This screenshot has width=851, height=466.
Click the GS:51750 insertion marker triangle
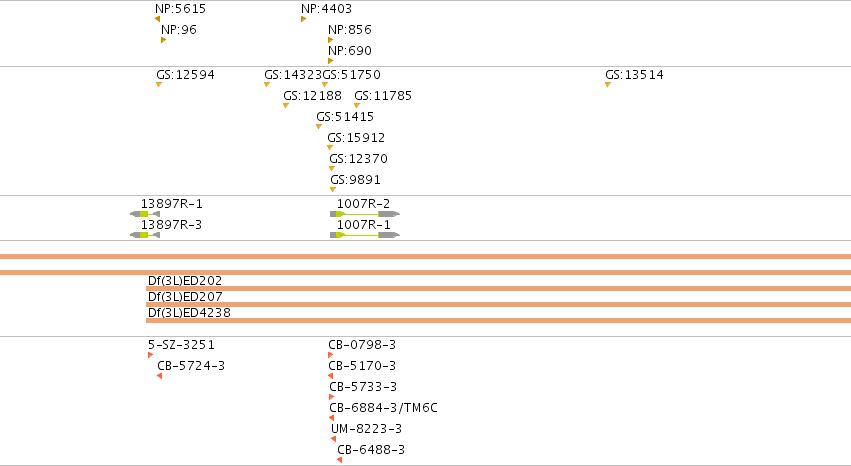tap(325, 85)
